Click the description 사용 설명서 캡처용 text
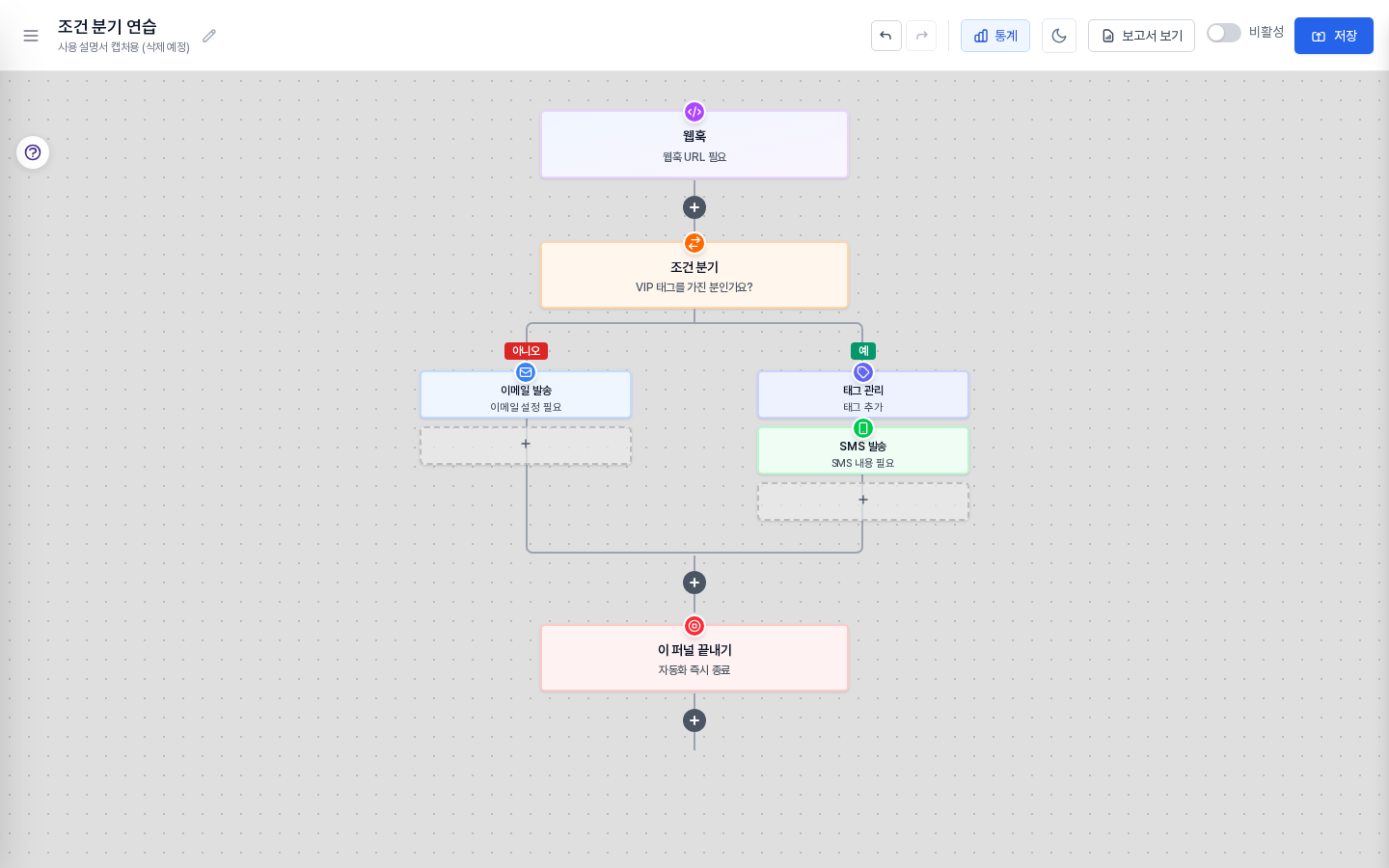Image resolution: width=1389 pixels, height=868 pixels. (x=123, y=47)
